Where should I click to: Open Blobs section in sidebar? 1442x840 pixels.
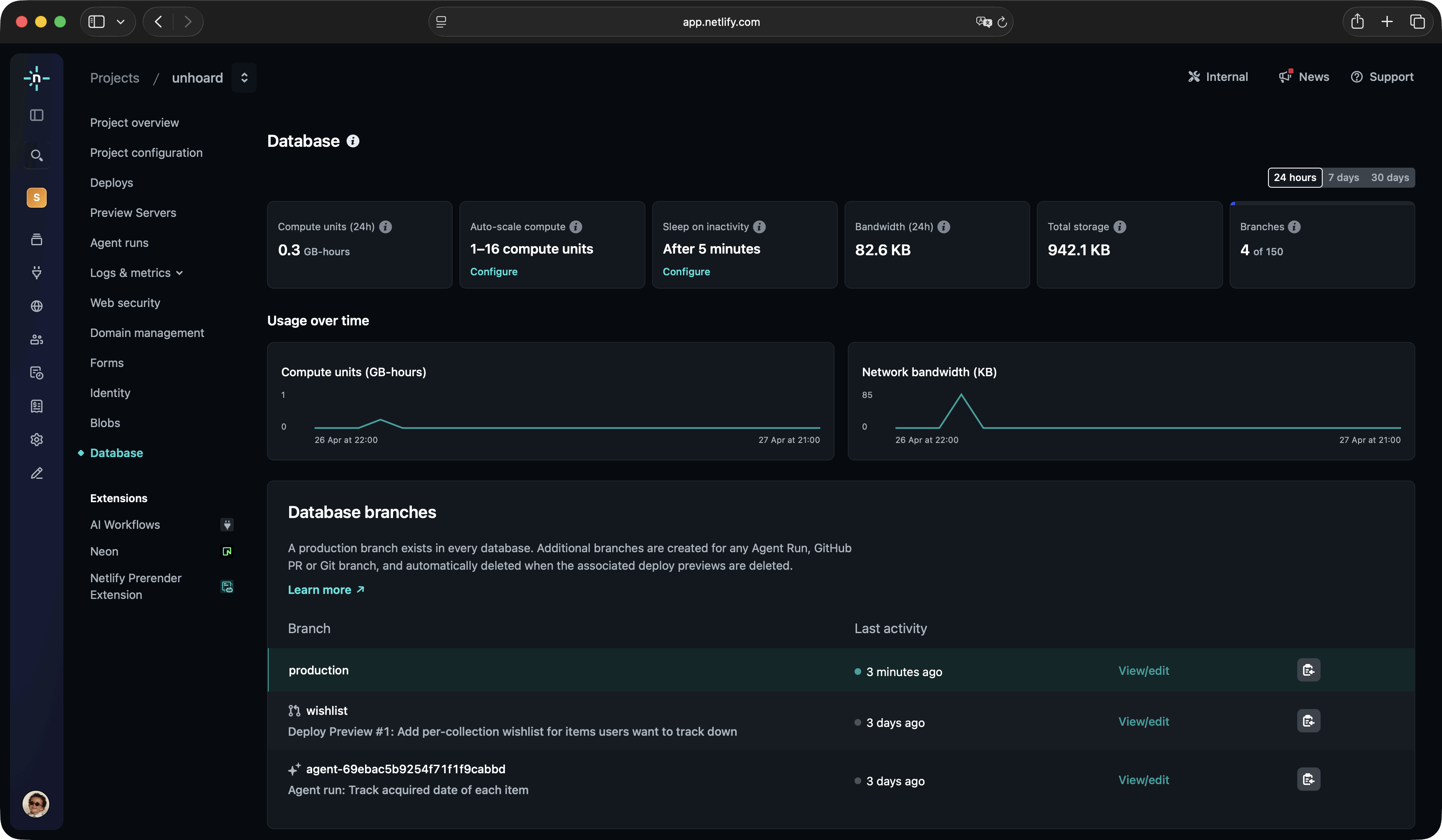(105, 423)
